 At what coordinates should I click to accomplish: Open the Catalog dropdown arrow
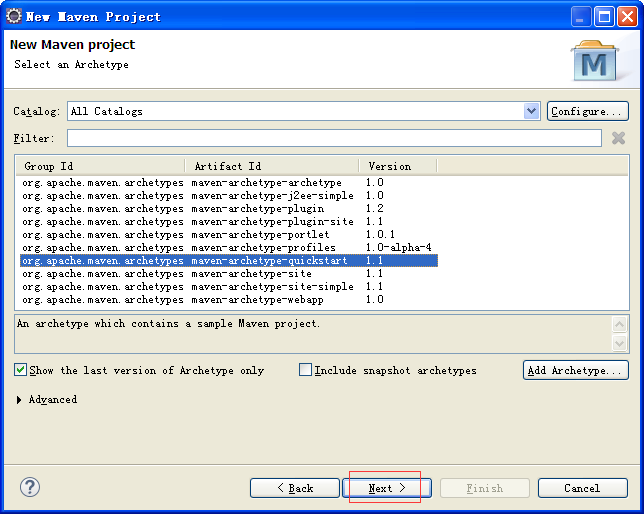click(531, 111)
